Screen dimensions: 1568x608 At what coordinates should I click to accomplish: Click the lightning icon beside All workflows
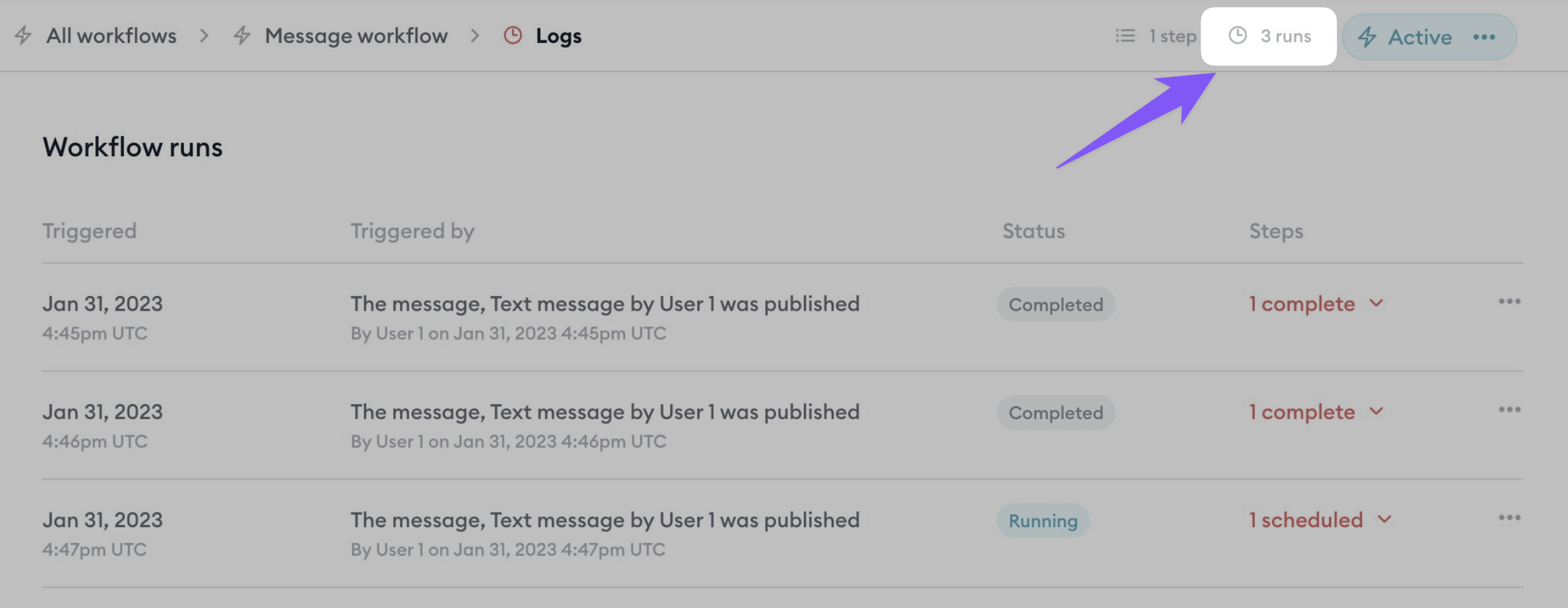(x=23, y=35)
